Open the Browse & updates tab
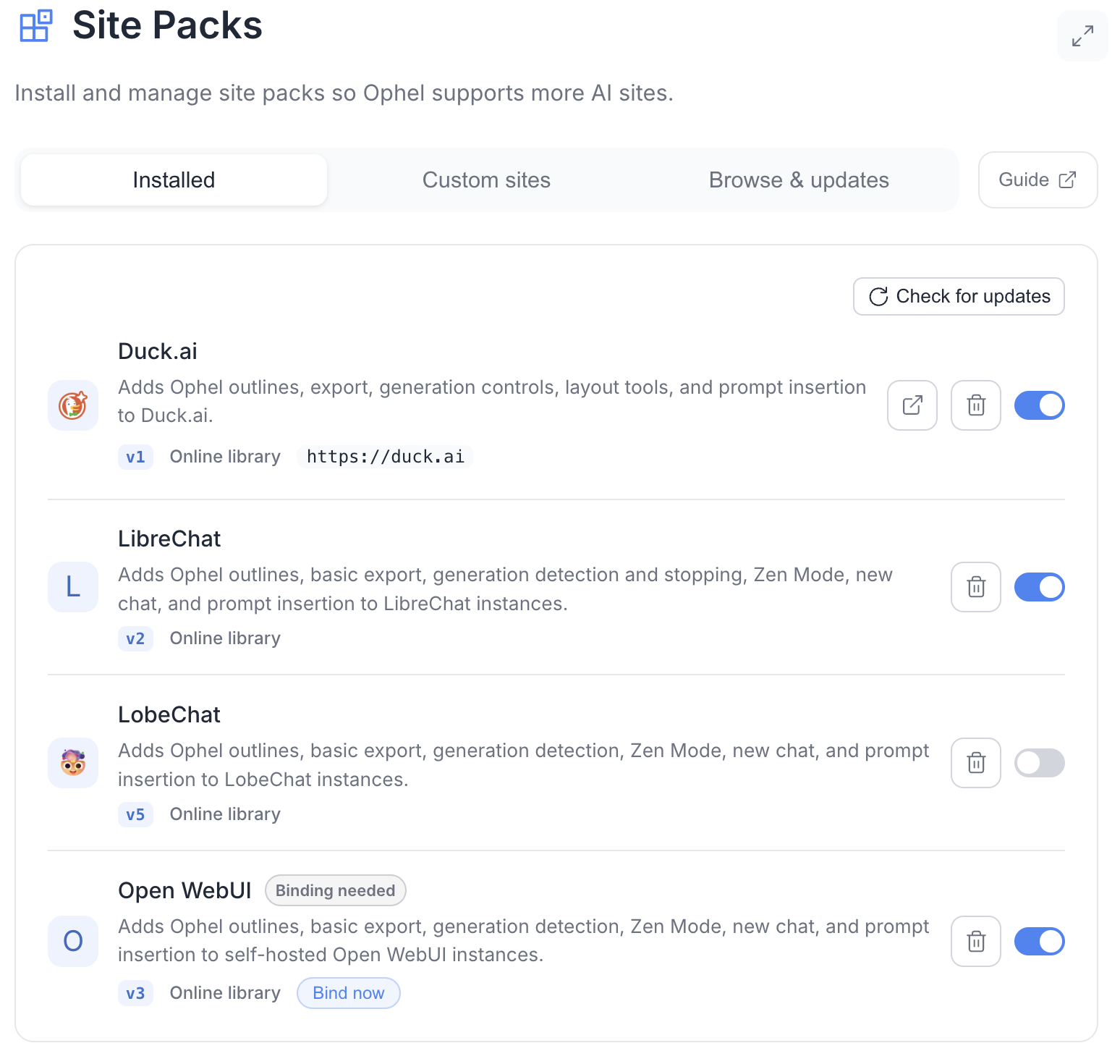The width and height of the screenshot is (1120, 1064). [799, 180]
